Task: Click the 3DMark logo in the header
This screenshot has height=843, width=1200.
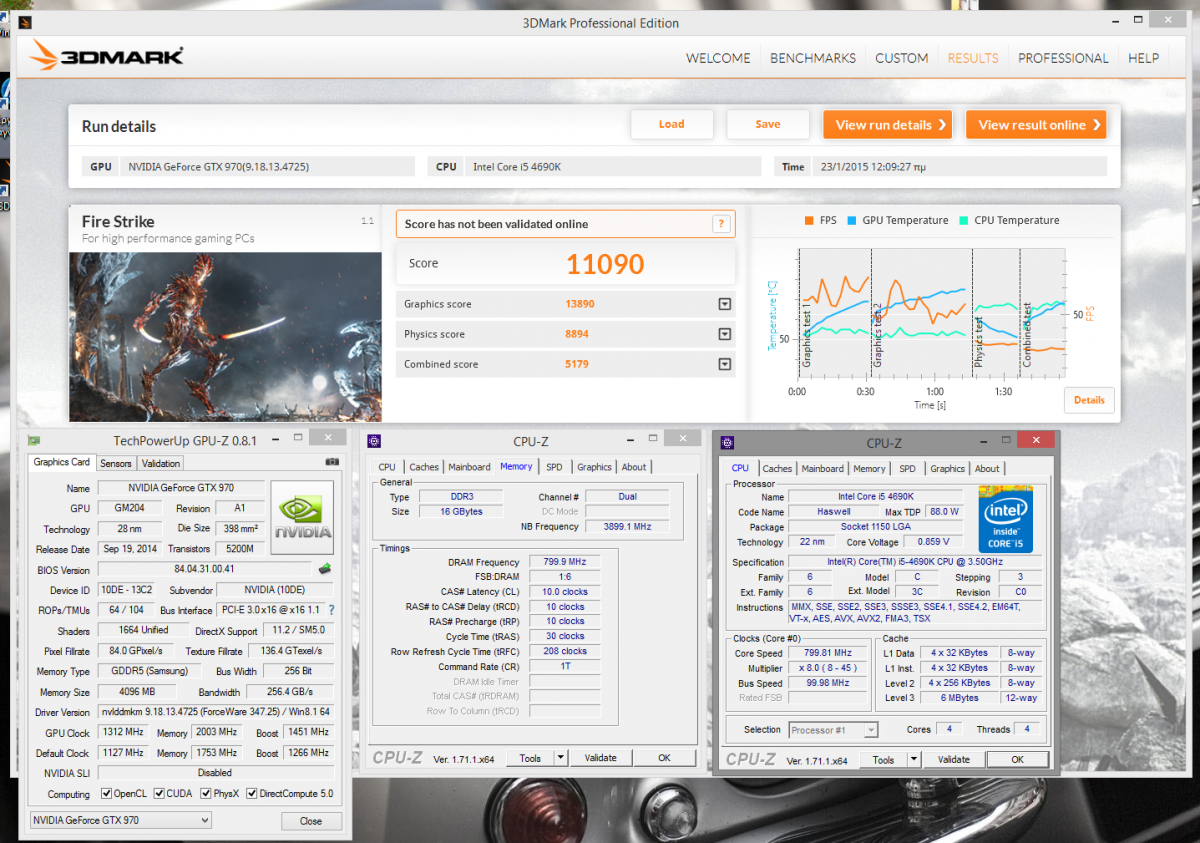Action: (x=107, y=56)
